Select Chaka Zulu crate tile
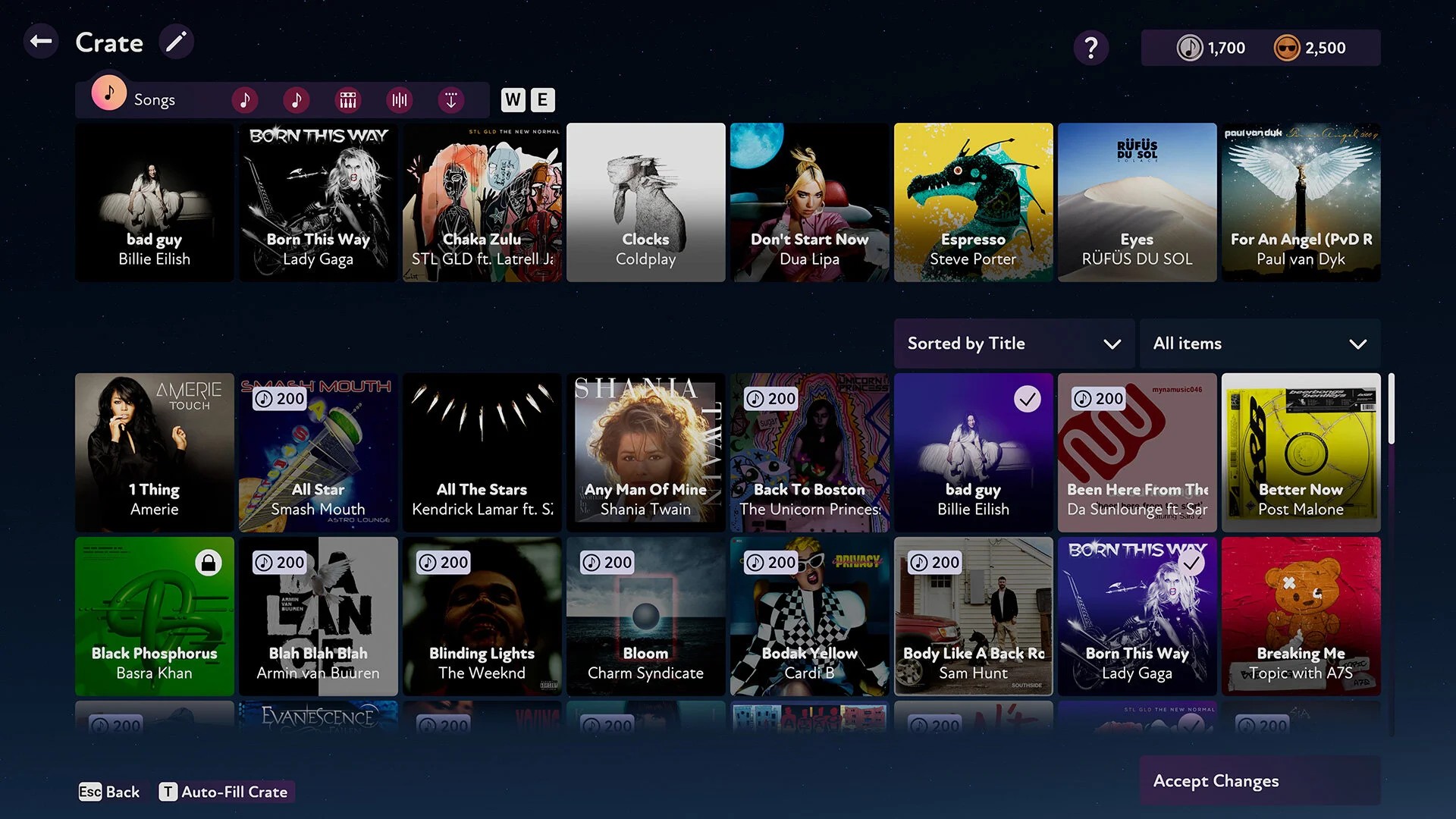Image resolution: width=1456 pixels, height=819 pixels. (x=482, y=202)
